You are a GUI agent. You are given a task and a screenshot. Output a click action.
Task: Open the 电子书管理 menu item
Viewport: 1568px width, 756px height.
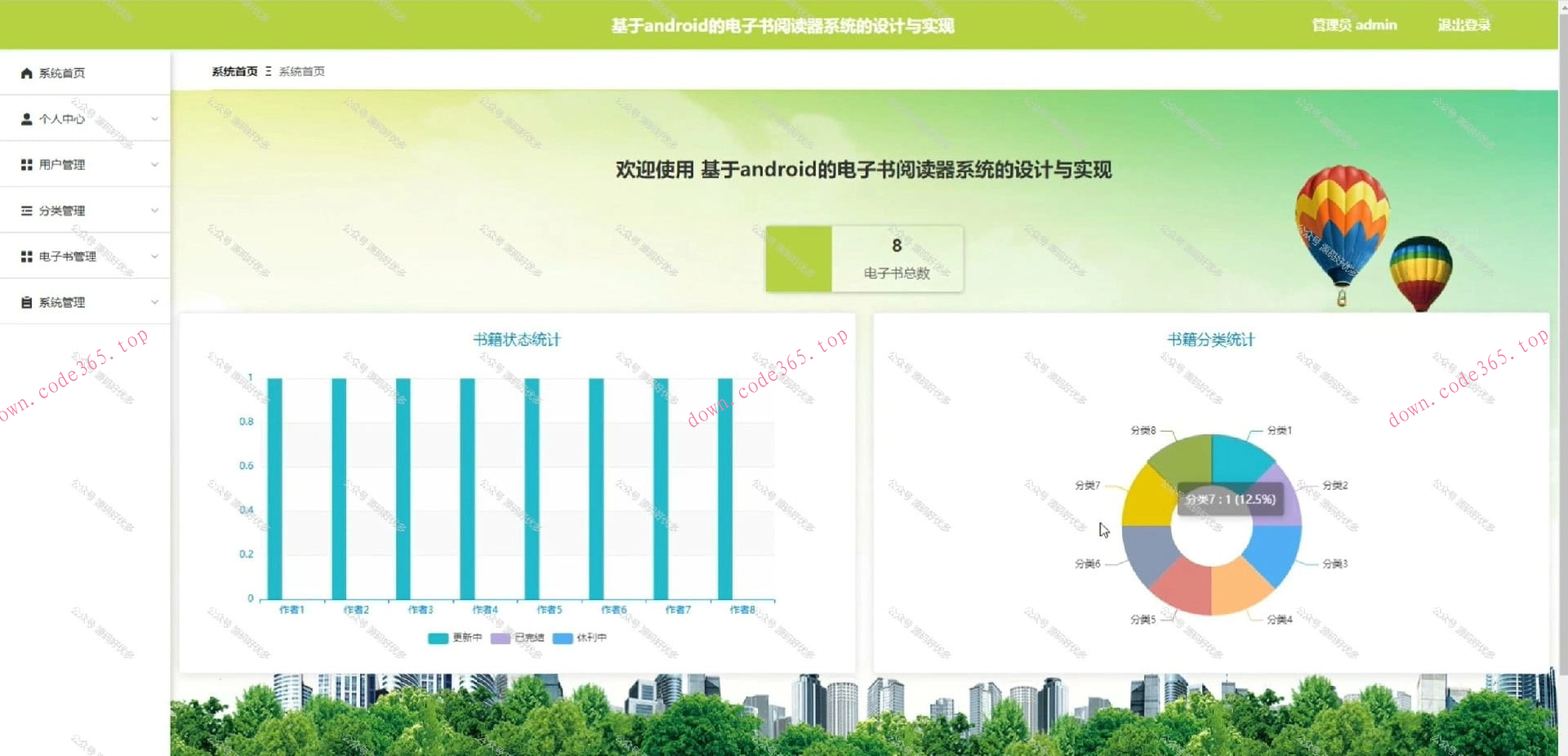(x=68, y=256)
